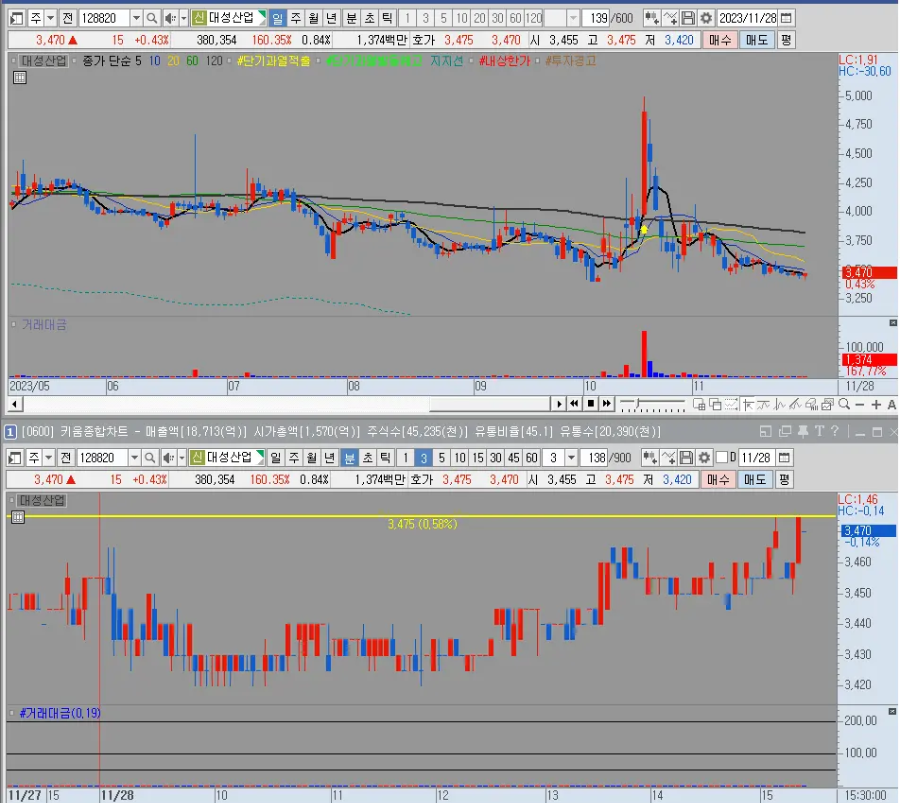900x803 pixels.
Task: Open 주 market dropdown in bottom chart
Action: point(49,458)
